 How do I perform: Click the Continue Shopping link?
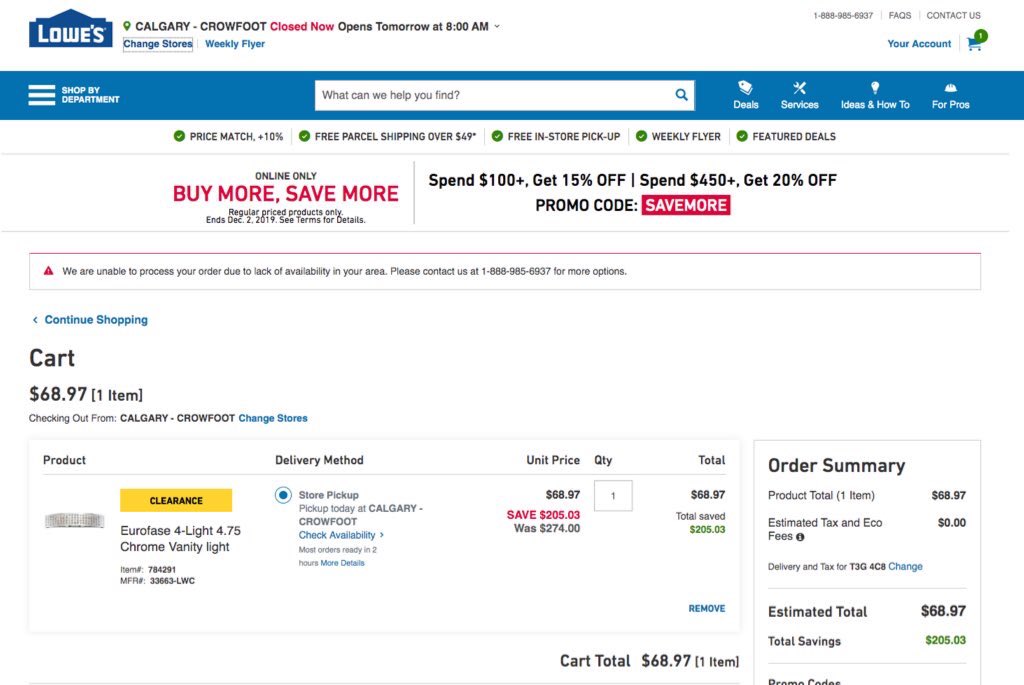[x=94, y=319]
